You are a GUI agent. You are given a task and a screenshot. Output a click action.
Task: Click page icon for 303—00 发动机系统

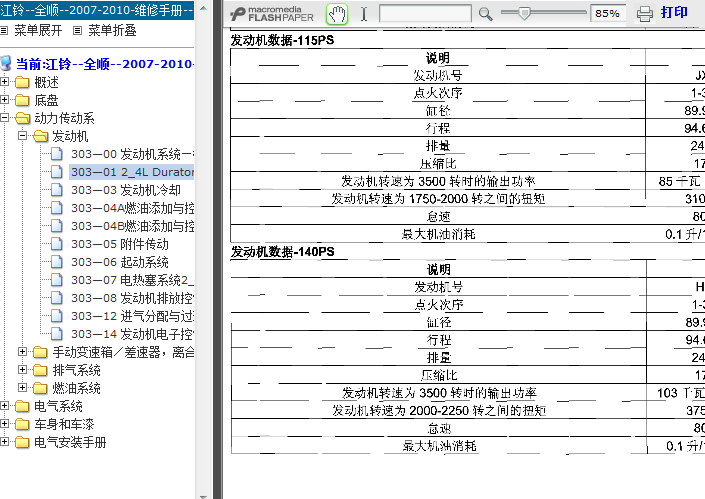tap(57, 154)
